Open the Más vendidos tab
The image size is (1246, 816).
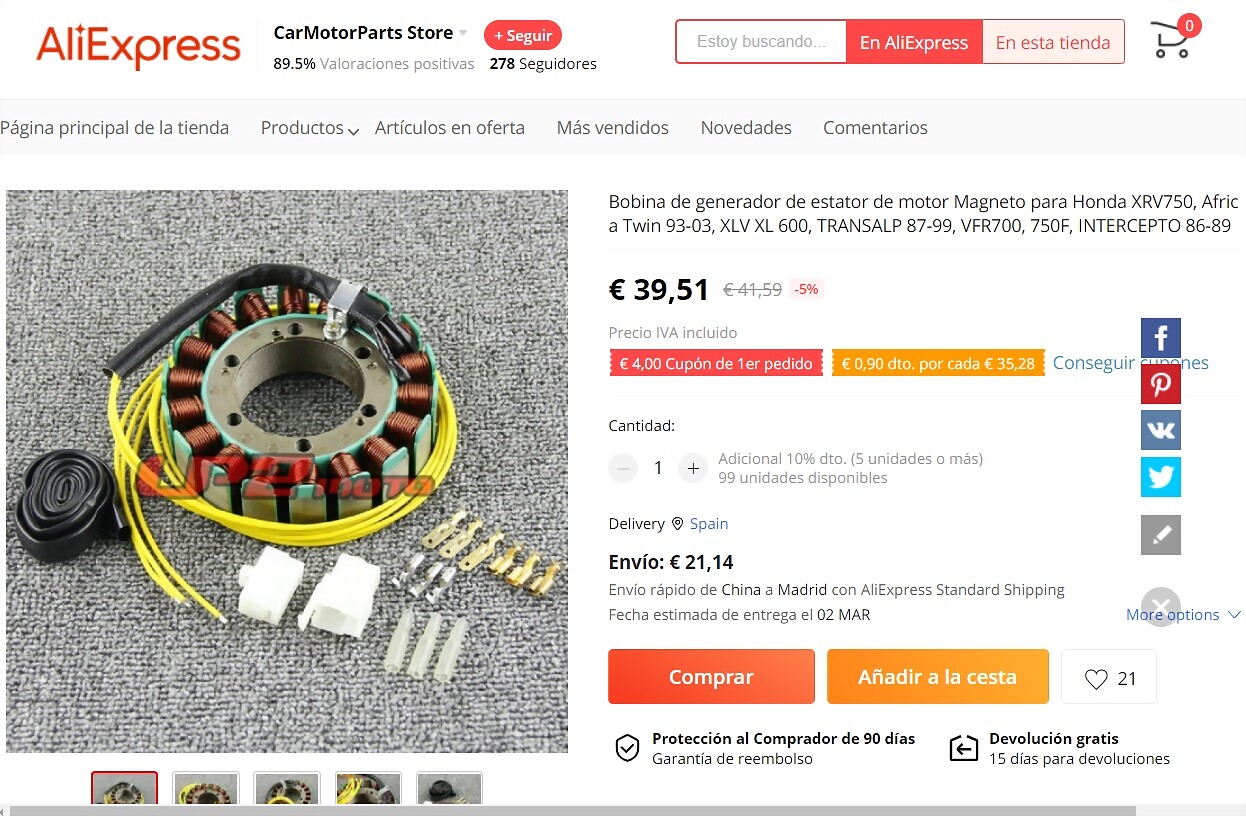[612, 128]
